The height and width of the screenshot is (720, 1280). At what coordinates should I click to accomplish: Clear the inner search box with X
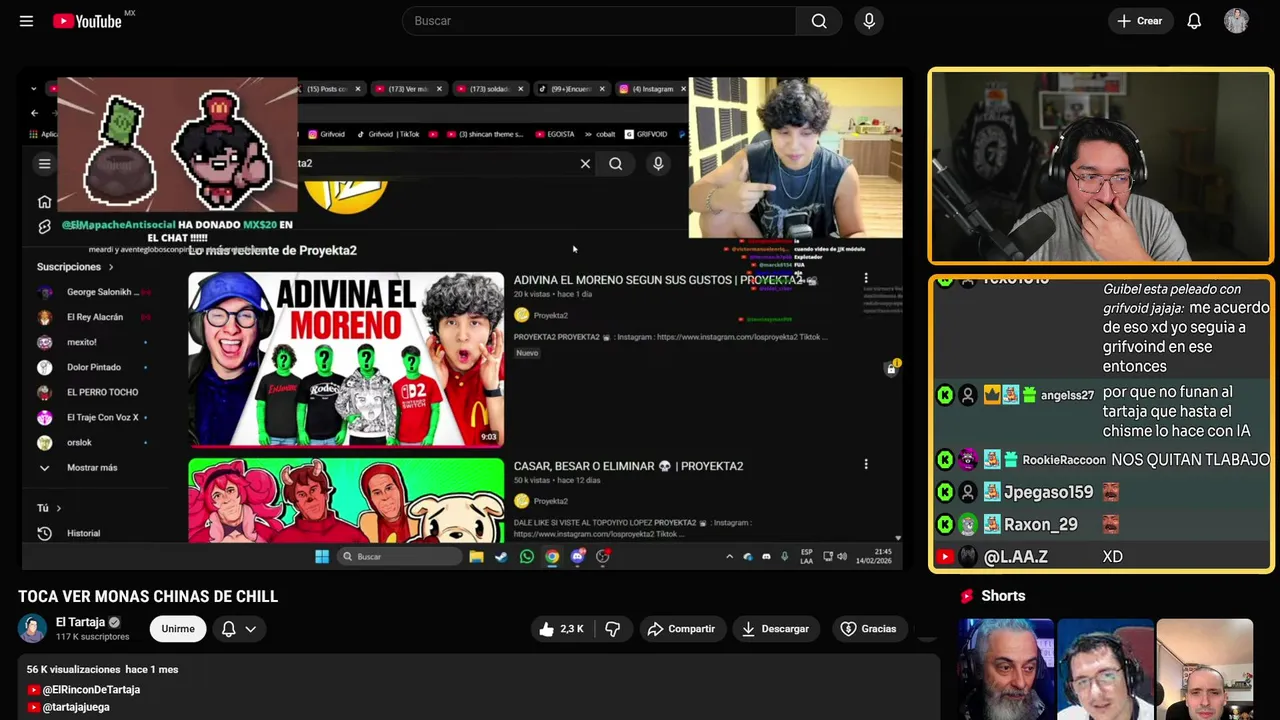[586, 164]
